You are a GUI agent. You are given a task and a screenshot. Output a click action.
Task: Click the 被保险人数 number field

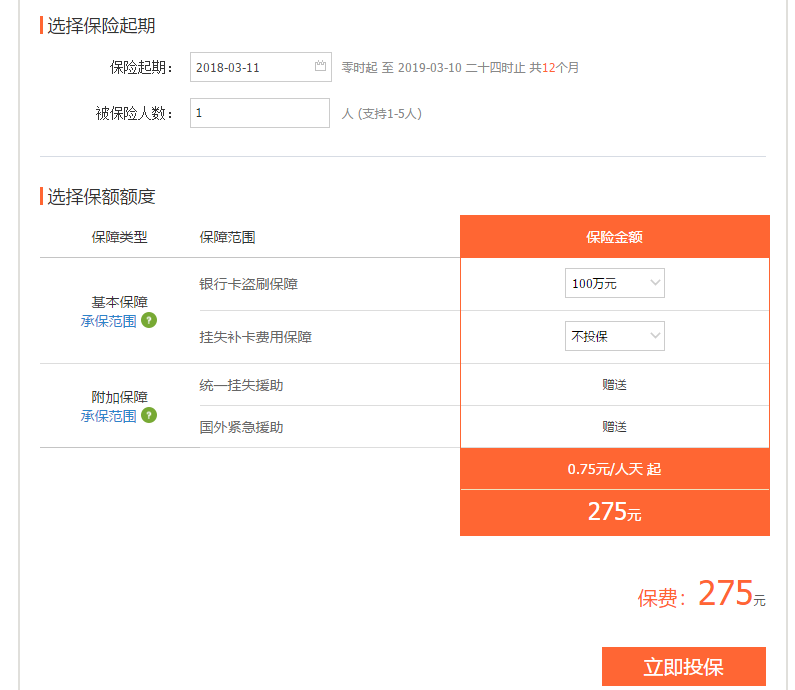(259, 113)
